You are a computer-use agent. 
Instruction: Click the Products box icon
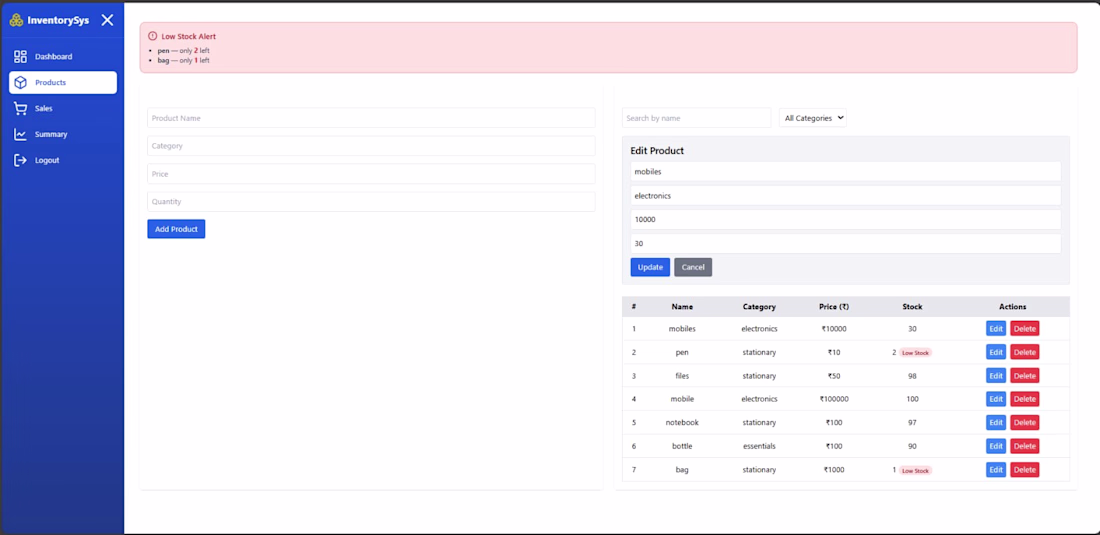20,83
